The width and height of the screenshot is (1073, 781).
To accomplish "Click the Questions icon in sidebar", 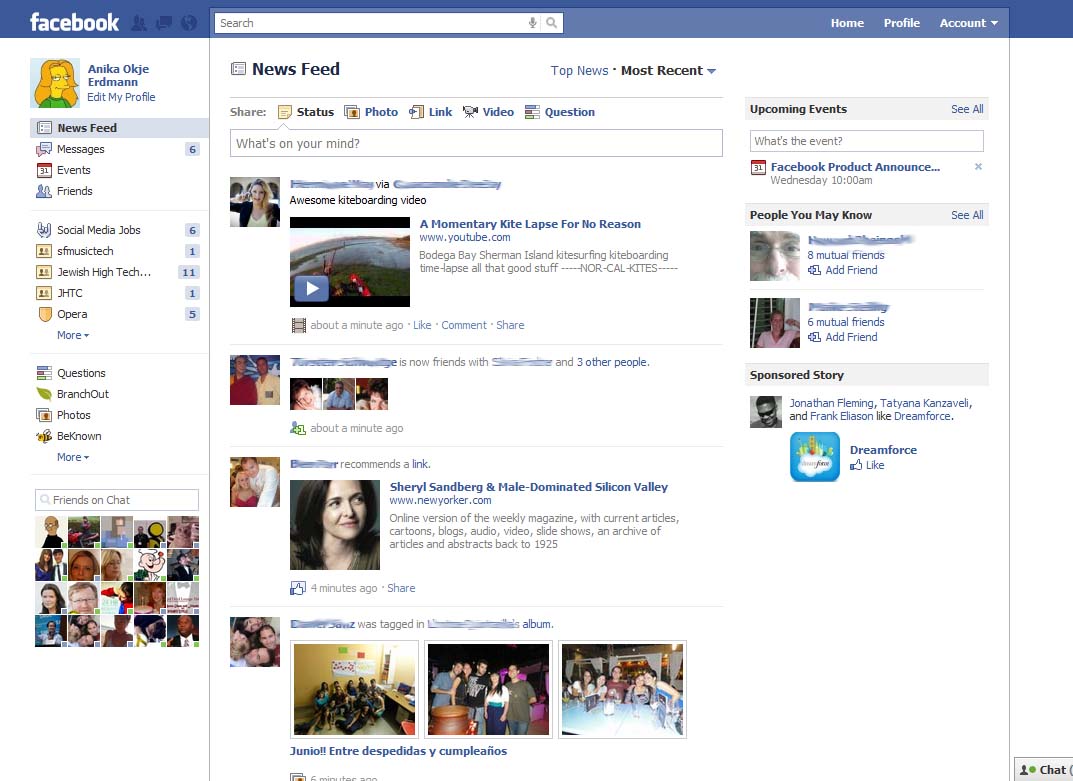I will pos(44,373).
